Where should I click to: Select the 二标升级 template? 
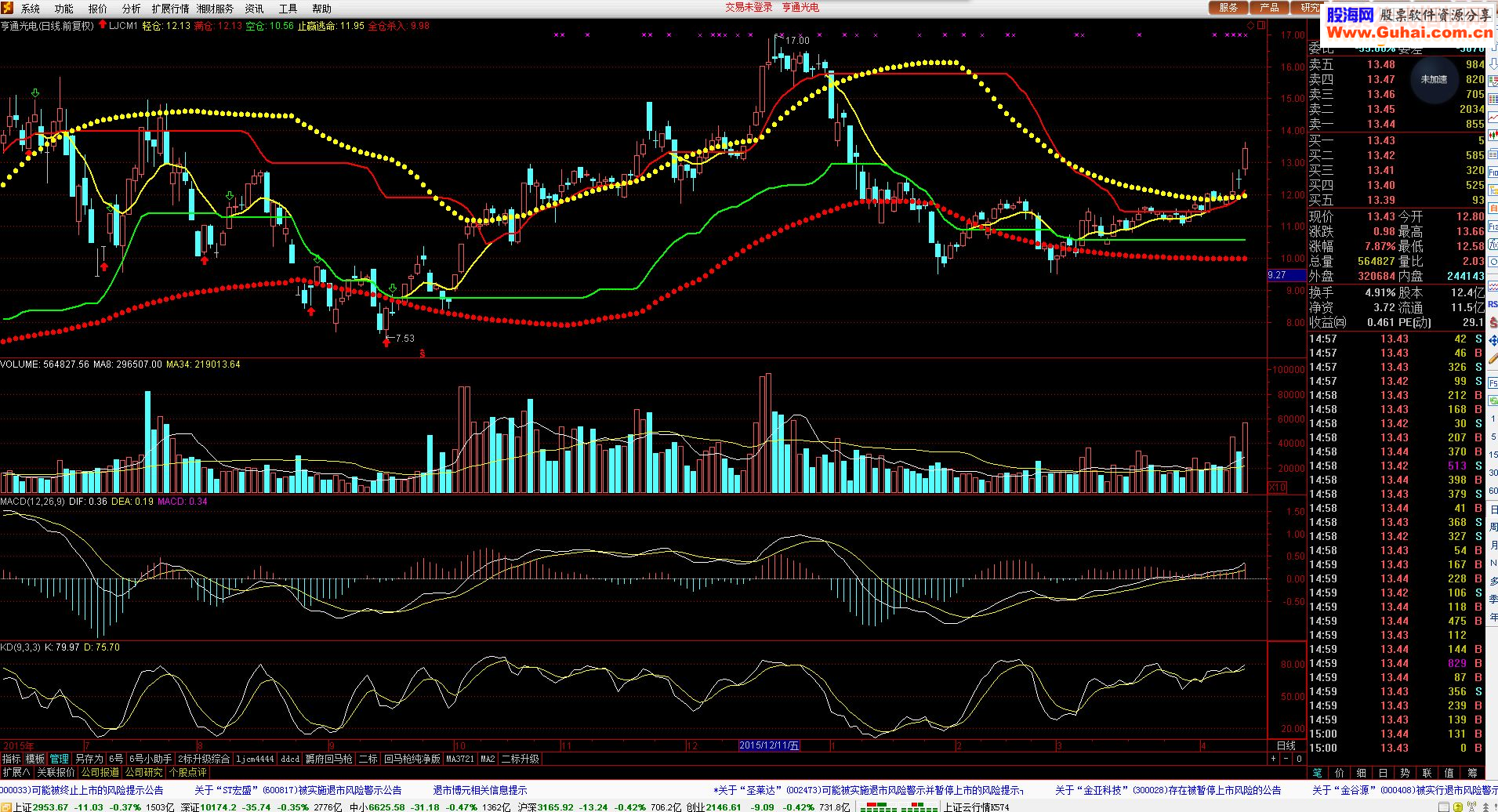pos(520,759)
